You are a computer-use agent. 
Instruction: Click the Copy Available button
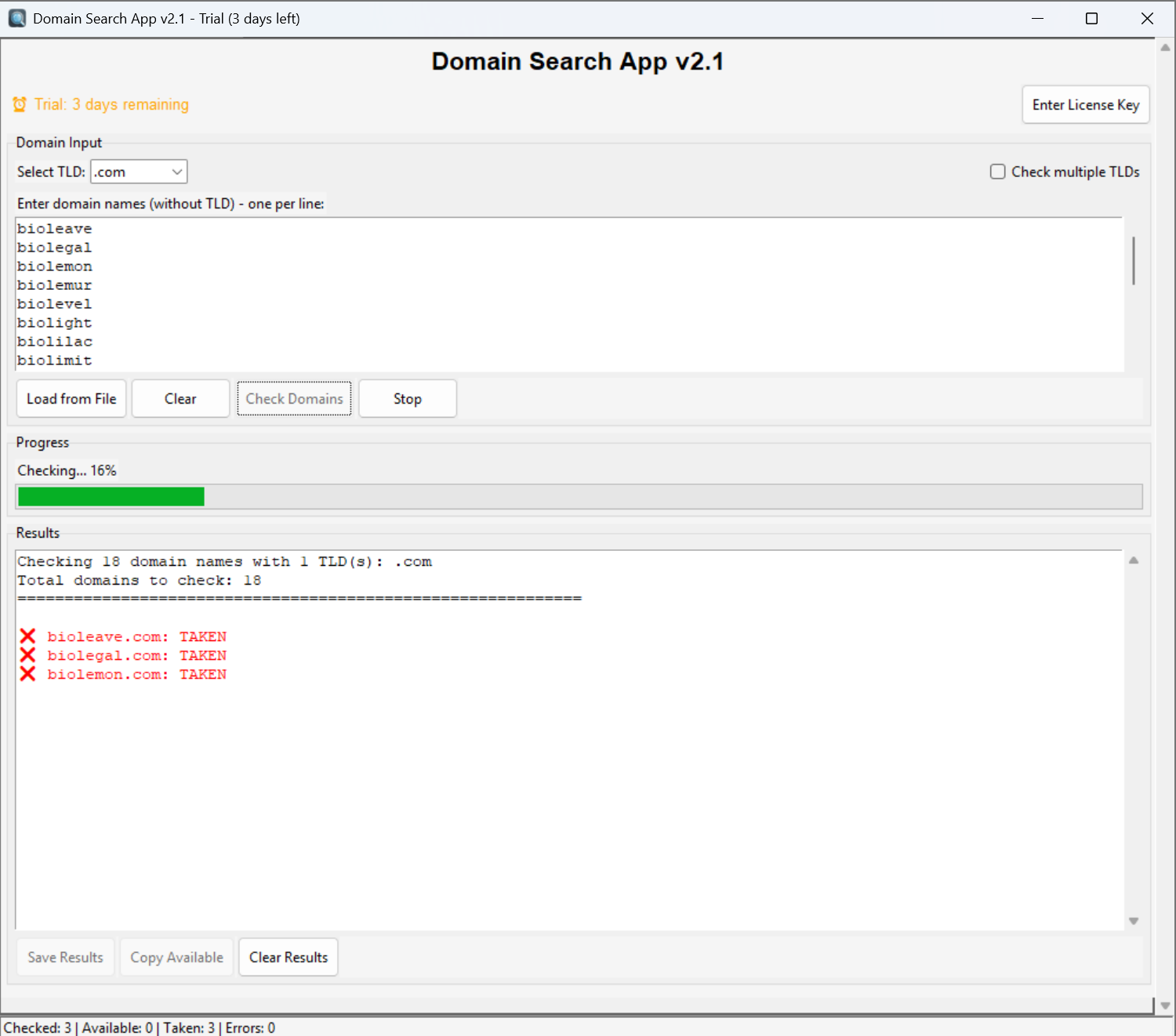pos(177,958)
